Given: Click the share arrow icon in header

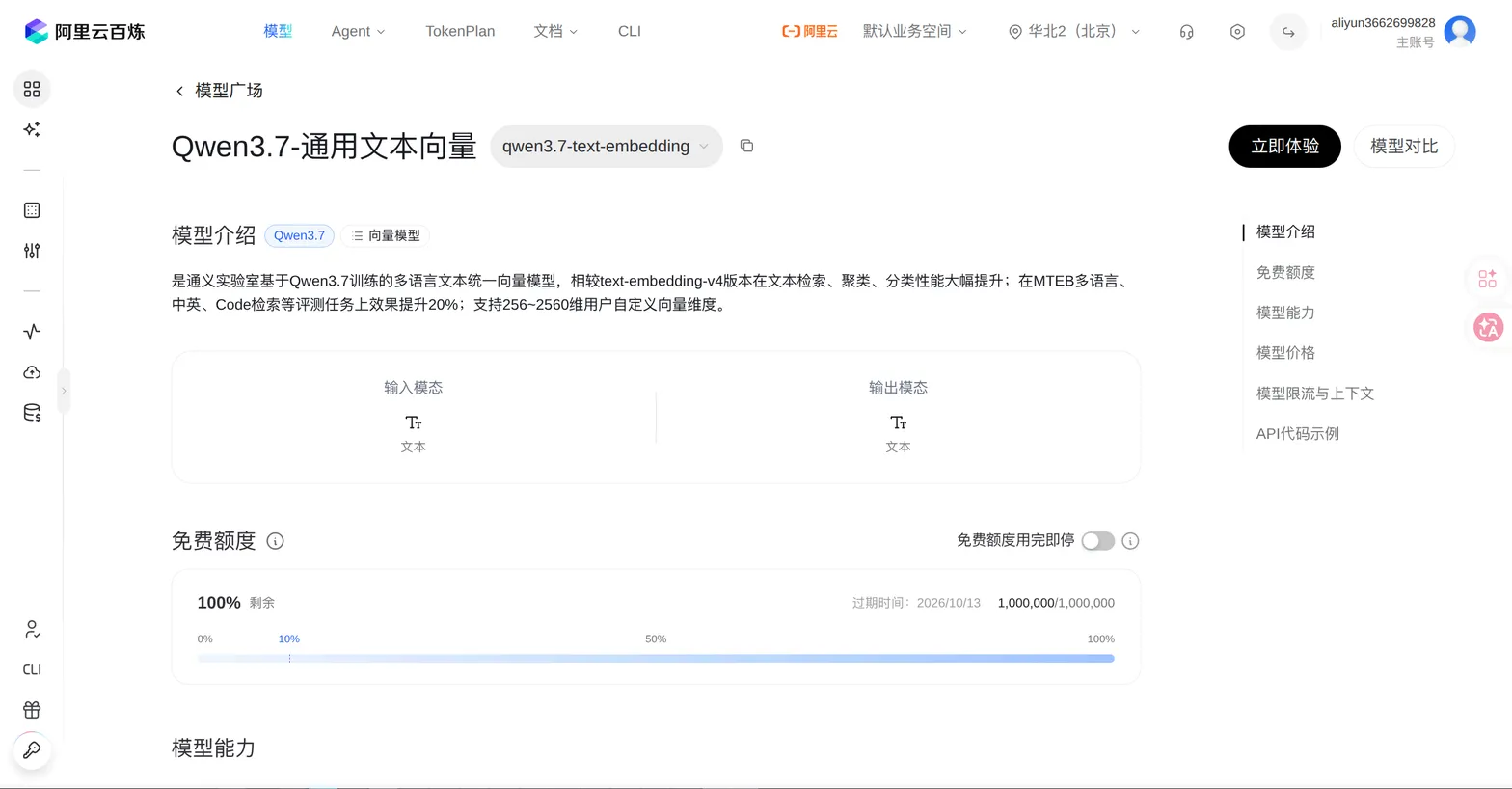Looking at the screenshot, I should (x=1288, y=32).
